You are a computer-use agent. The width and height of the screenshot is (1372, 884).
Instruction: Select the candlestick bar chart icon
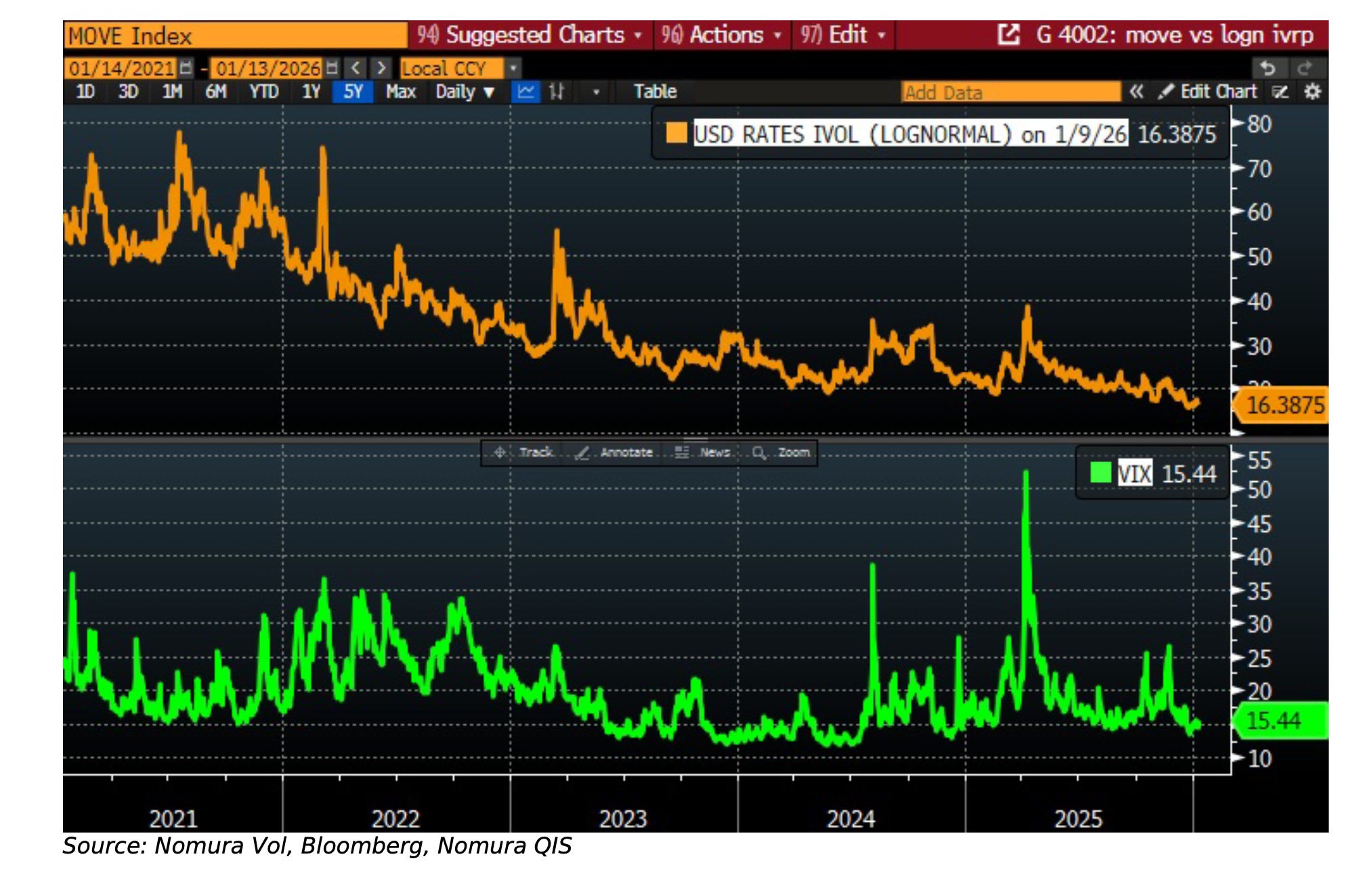(557, 91)
